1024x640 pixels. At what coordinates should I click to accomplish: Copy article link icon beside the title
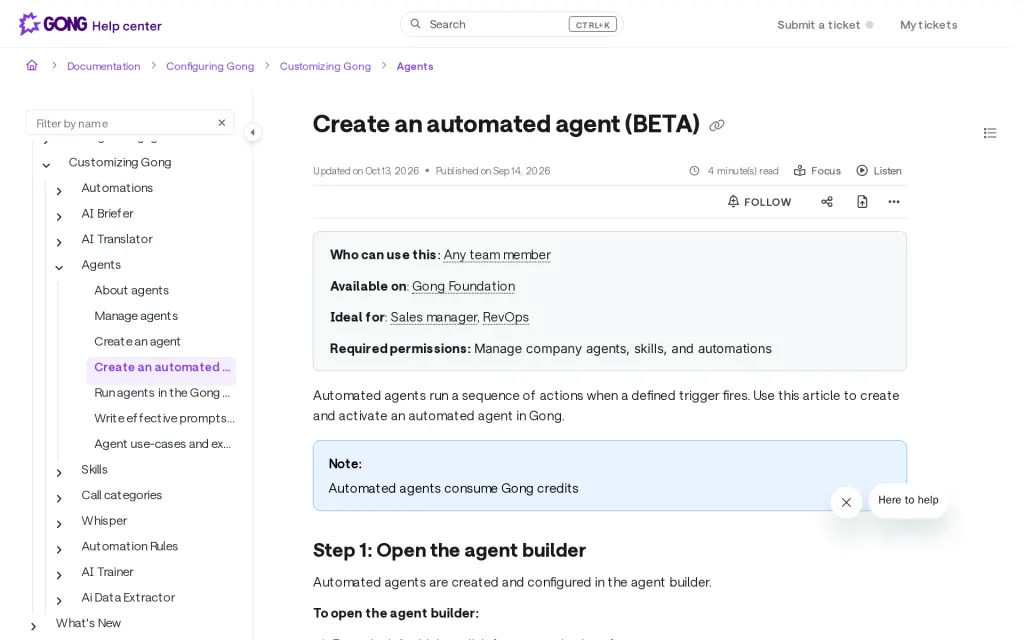[x=716, y=125]
